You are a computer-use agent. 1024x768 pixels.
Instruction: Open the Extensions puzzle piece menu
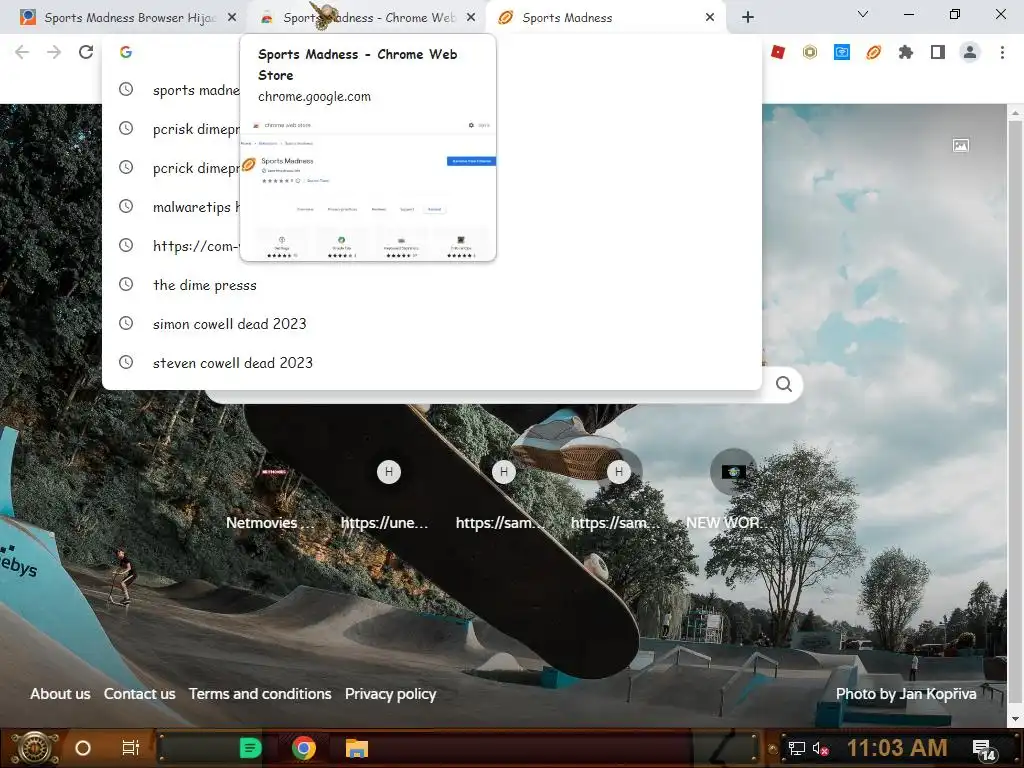click(x=906, y=52)
